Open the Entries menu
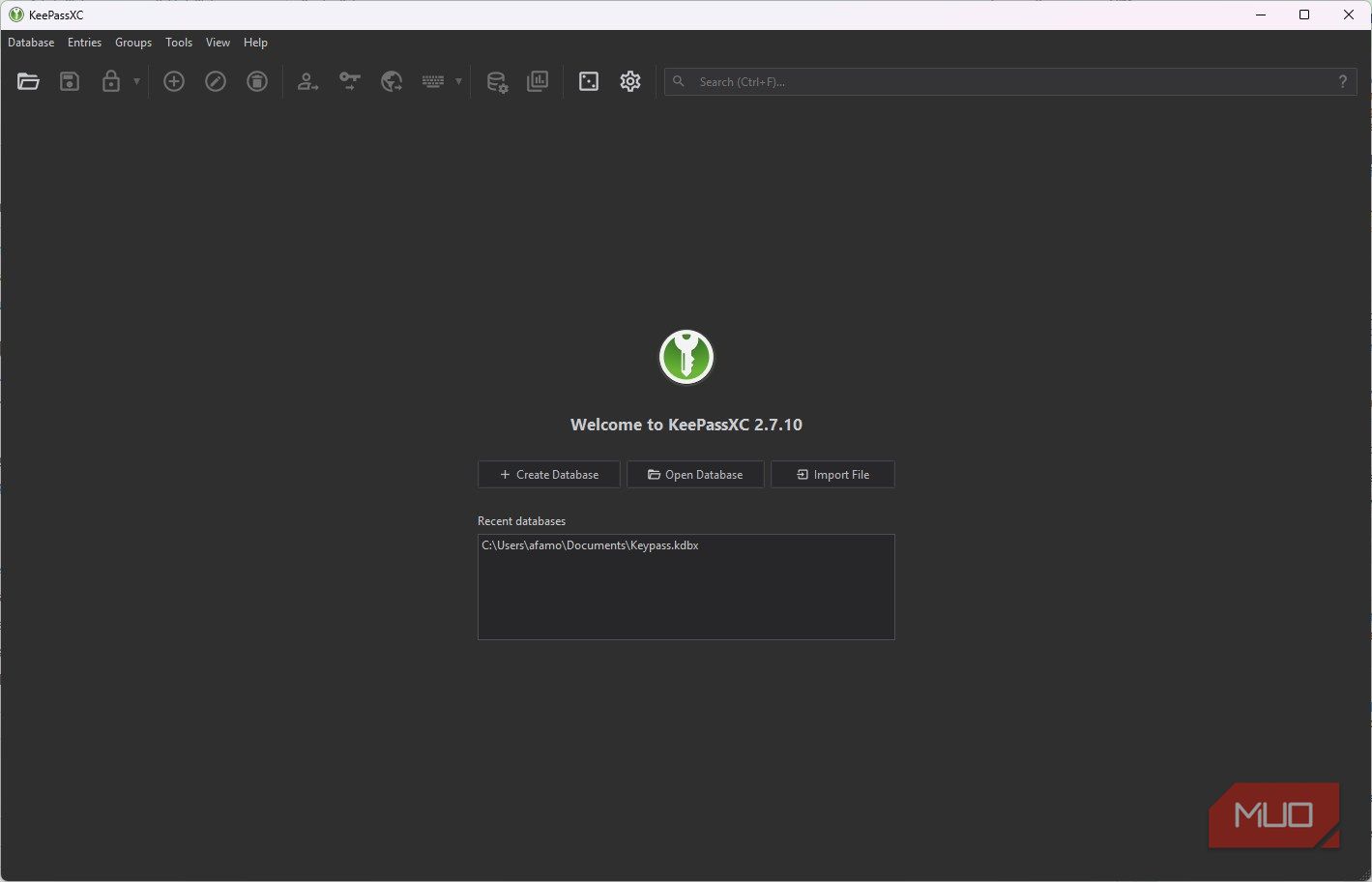This screenshot has width=1372, height=882. tap(85, 43)
